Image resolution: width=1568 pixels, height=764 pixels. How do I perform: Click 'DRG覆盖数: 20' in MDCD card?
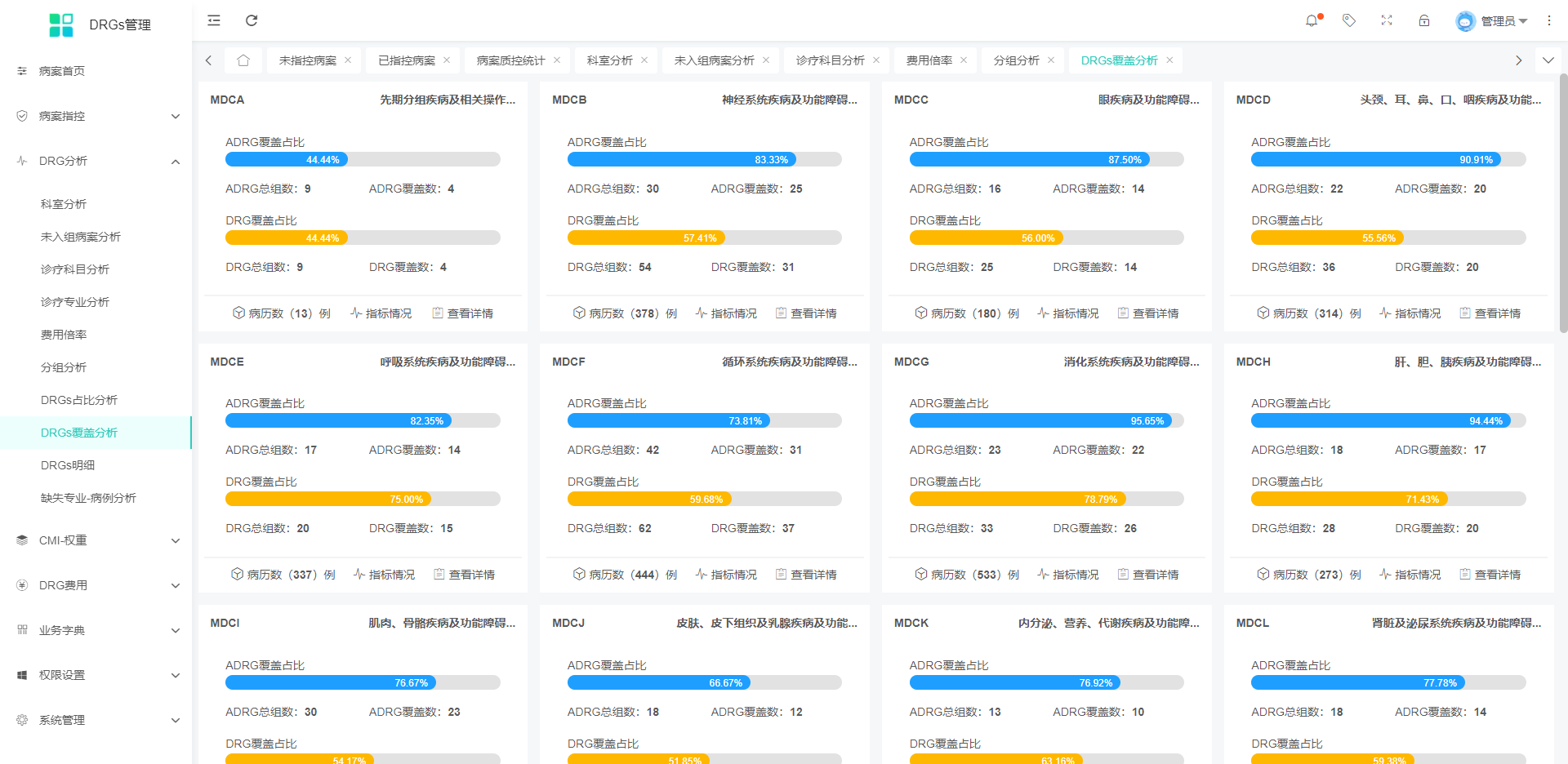[1437, 267]
